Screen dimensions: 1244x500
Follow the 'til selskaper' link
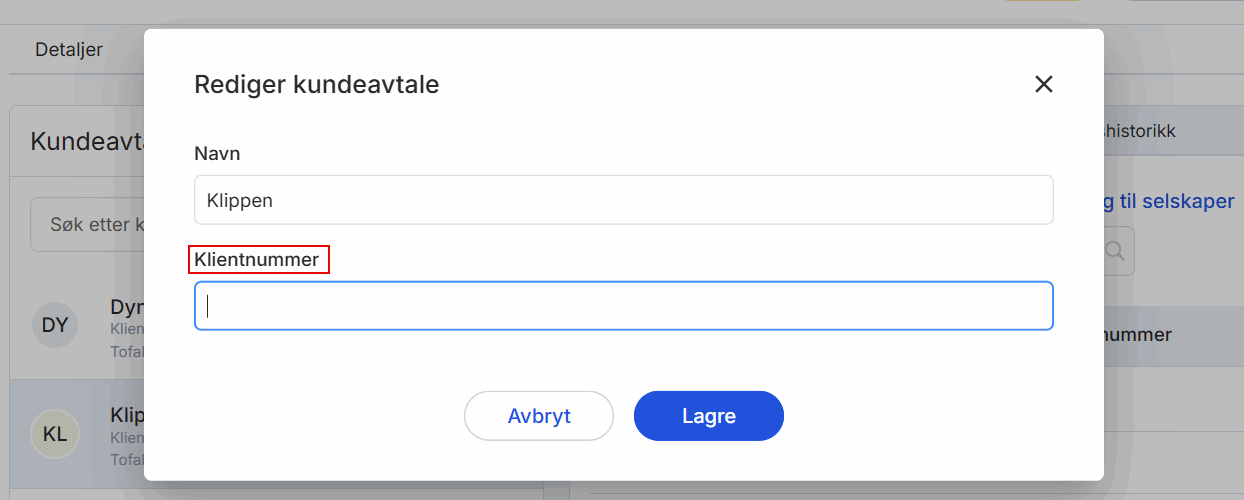tap(1172, 201)
